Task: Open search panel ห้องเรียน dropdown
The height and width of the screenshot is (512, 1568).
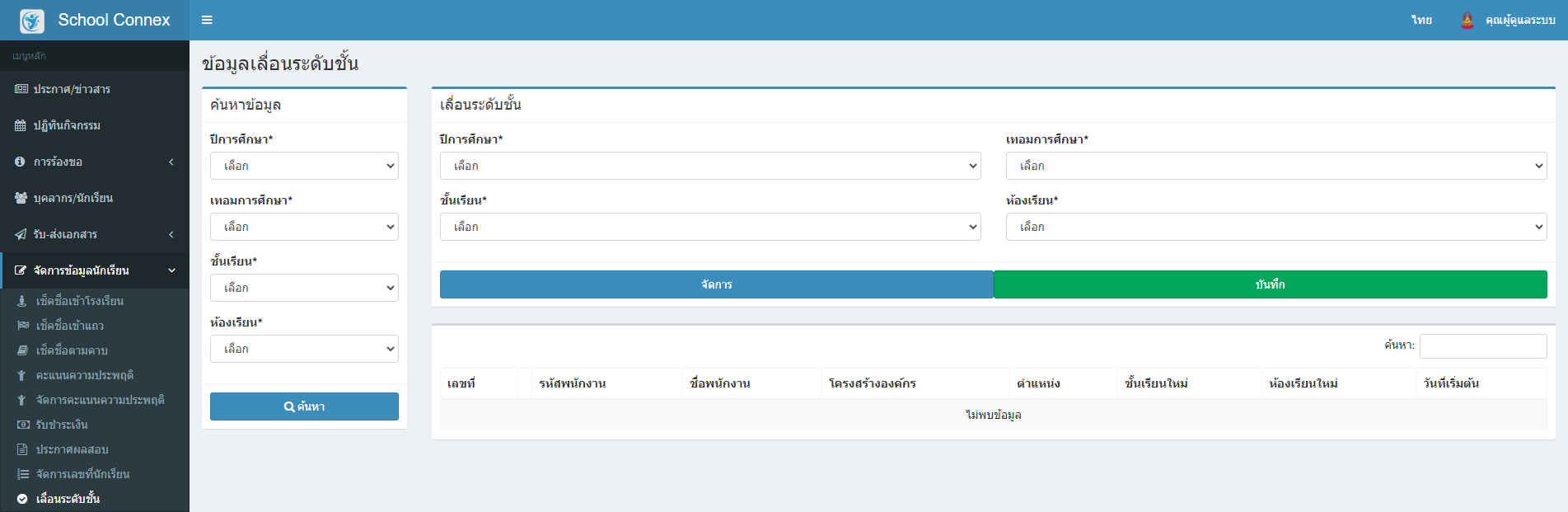Action: tap(304, 349)
